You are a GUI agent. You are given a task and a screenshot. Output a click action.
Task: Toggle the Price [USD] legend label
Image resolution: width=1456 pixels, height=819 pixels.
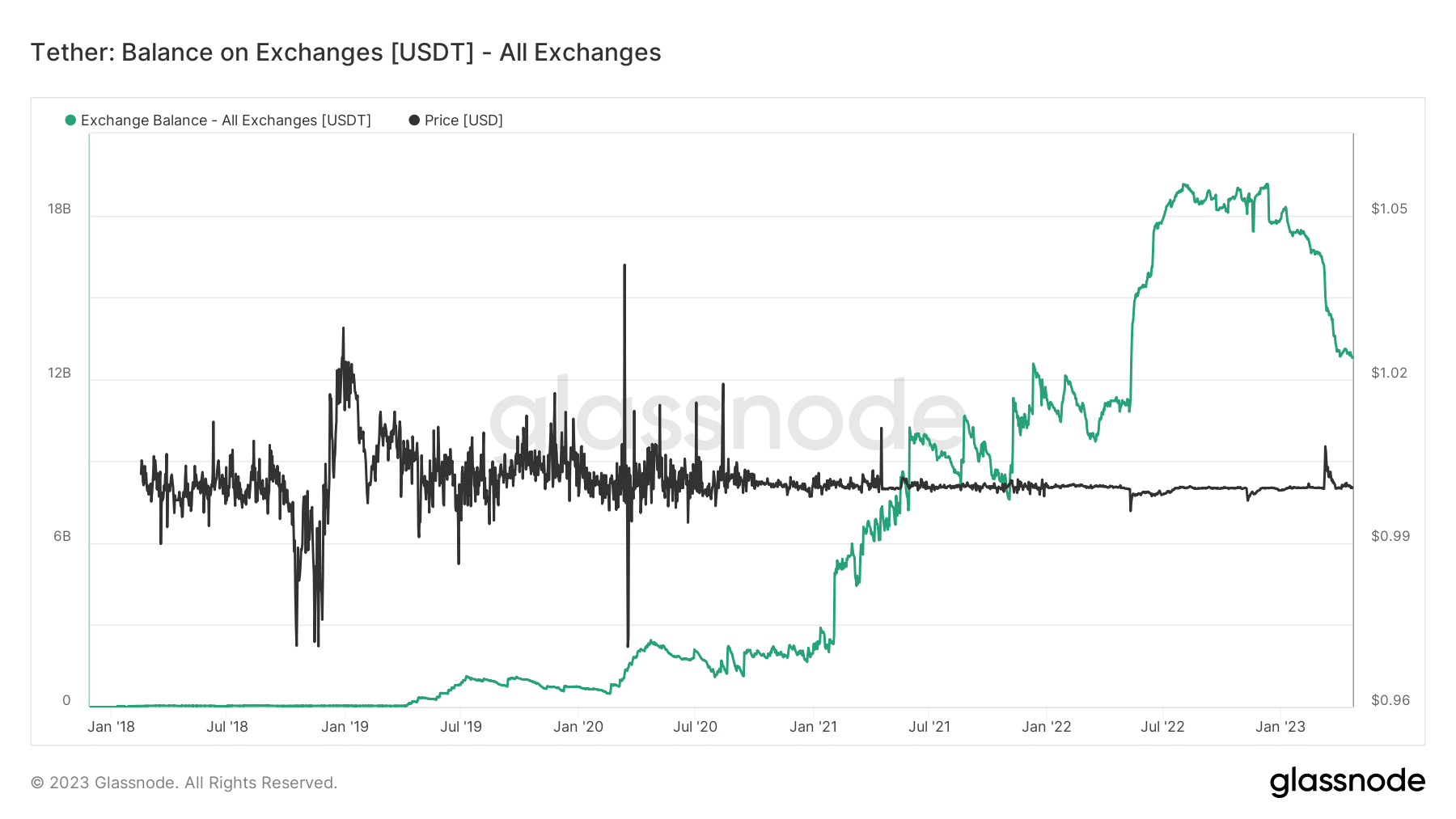point(463,120)
